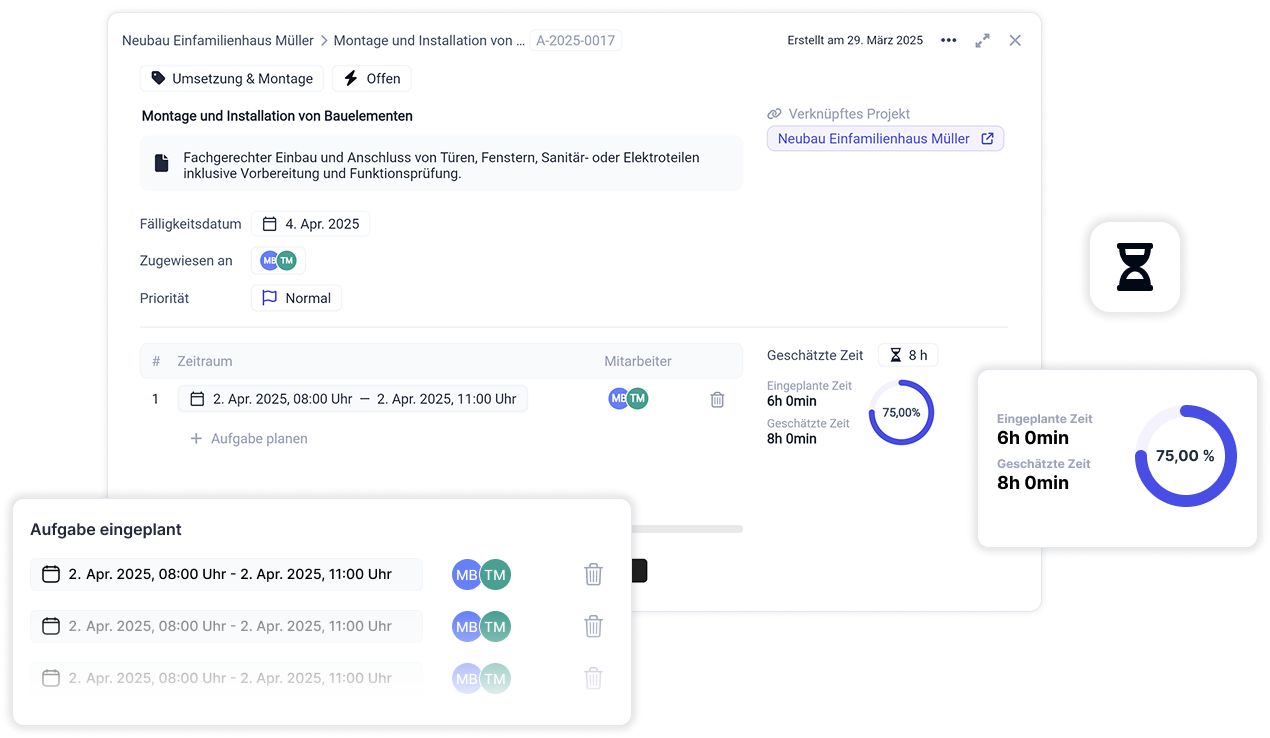Click trash icon in second Aufgabe eingeplant row
Screen dimensions: 1270x738
coord(593,626)
